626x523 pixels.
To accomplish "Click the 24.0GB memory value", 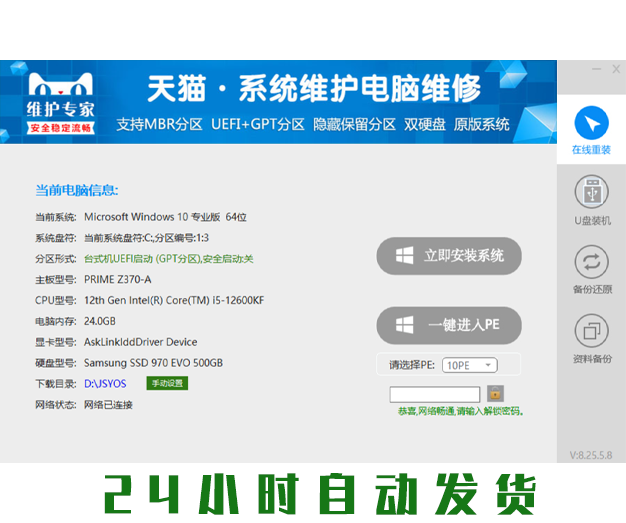I will tap(100, 321).
